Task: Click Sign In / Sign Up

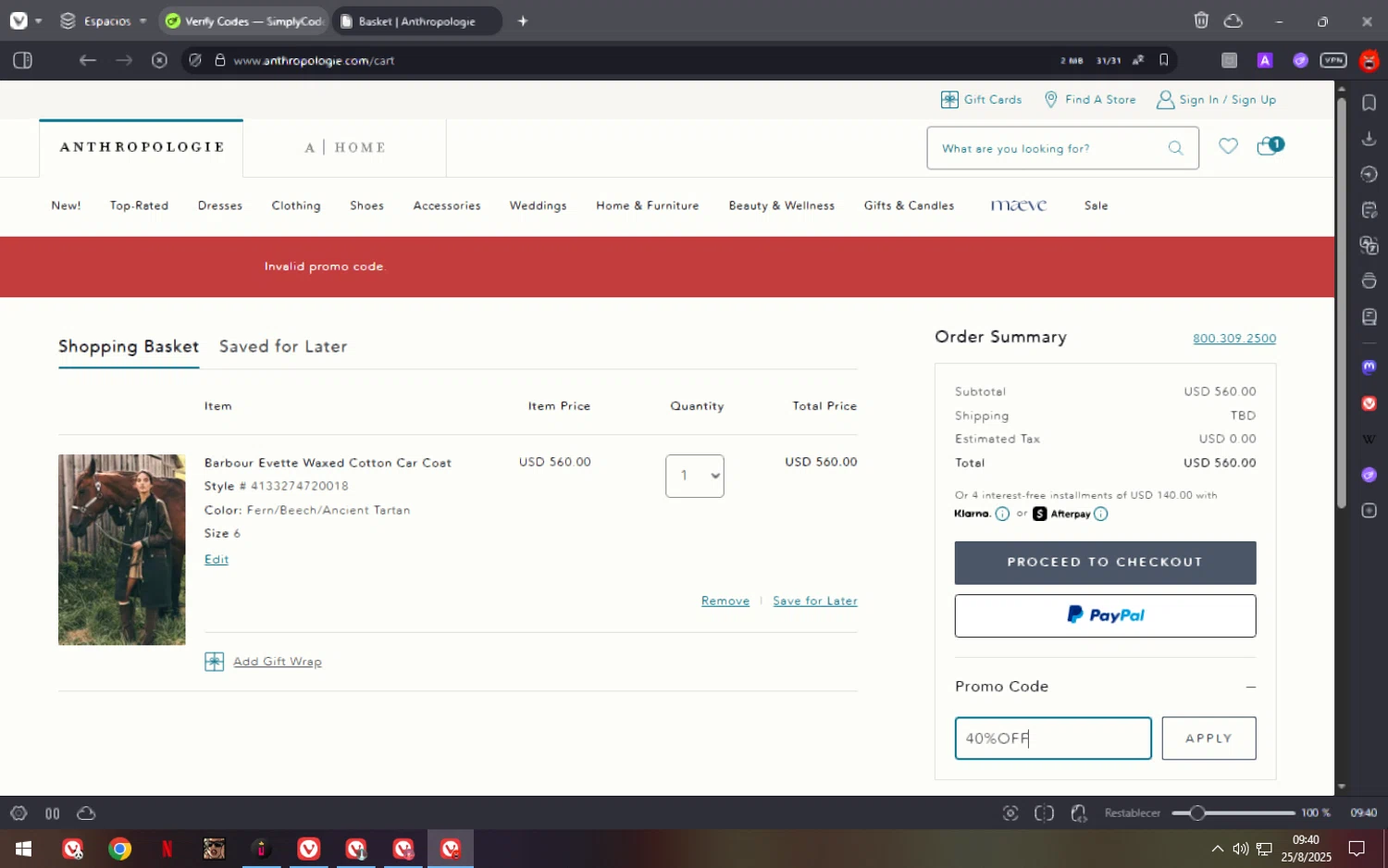Action: (1217, 99)
